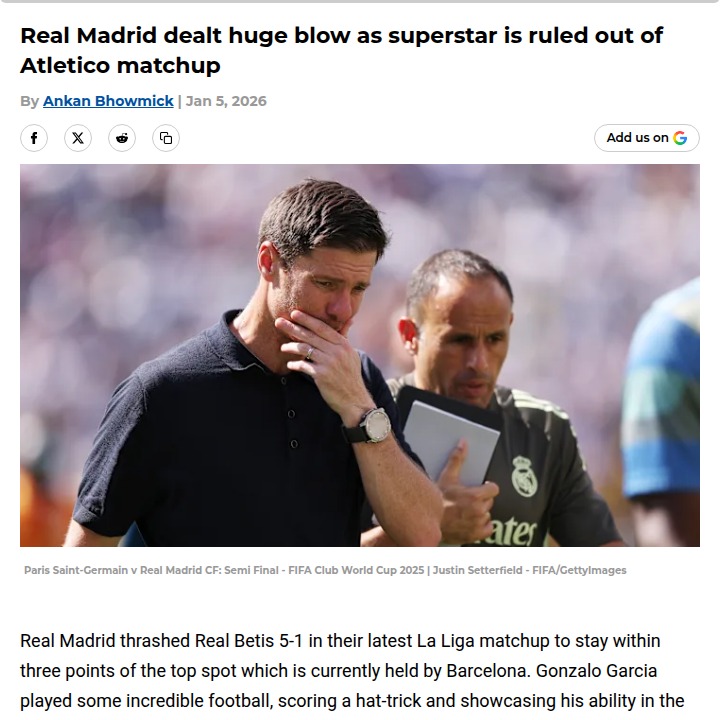This screenshot has width=720, height=720.
Task: Click the Google G logo
Action: coord(680,138)
